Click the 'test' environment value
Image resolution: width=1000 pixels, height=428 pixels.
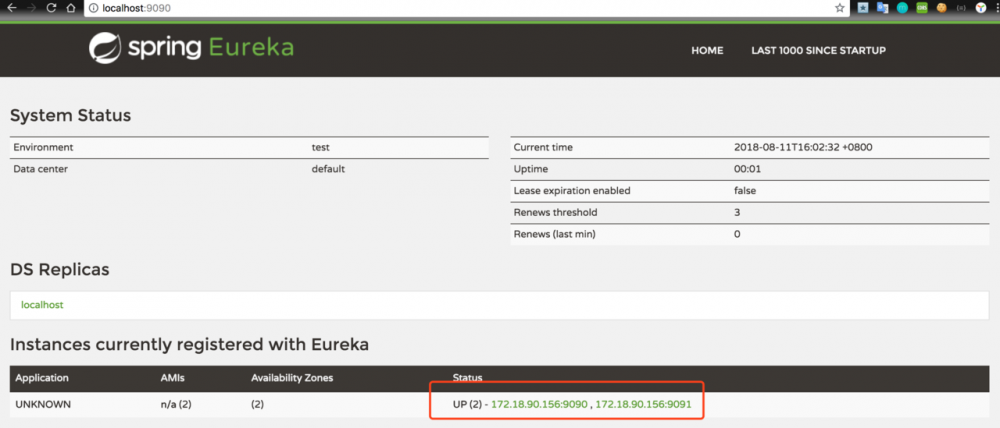[321, 147]
